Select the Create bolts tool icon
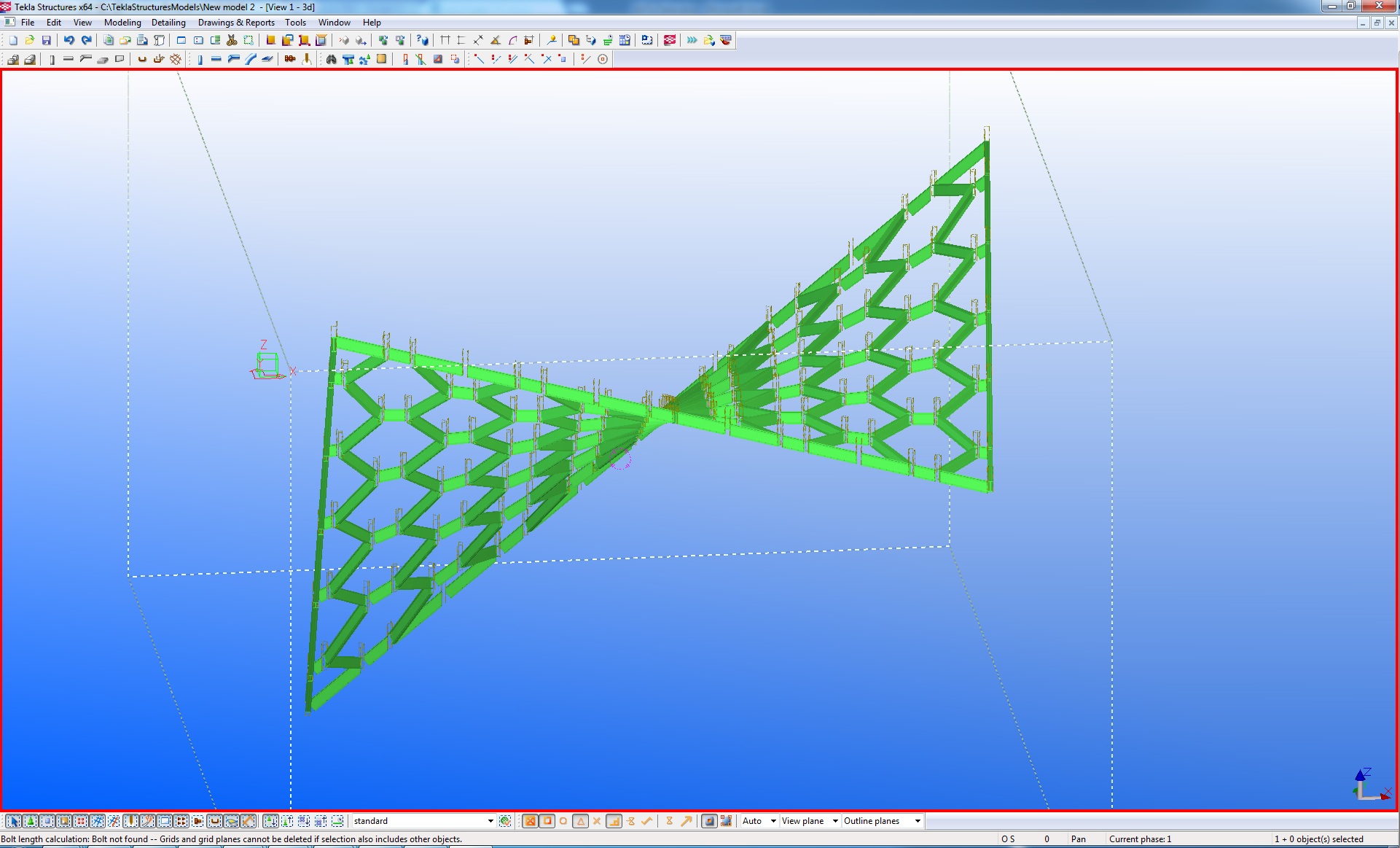Image resolution: width=1400 pixels, height=848 pixels. [x=290, y=59]
